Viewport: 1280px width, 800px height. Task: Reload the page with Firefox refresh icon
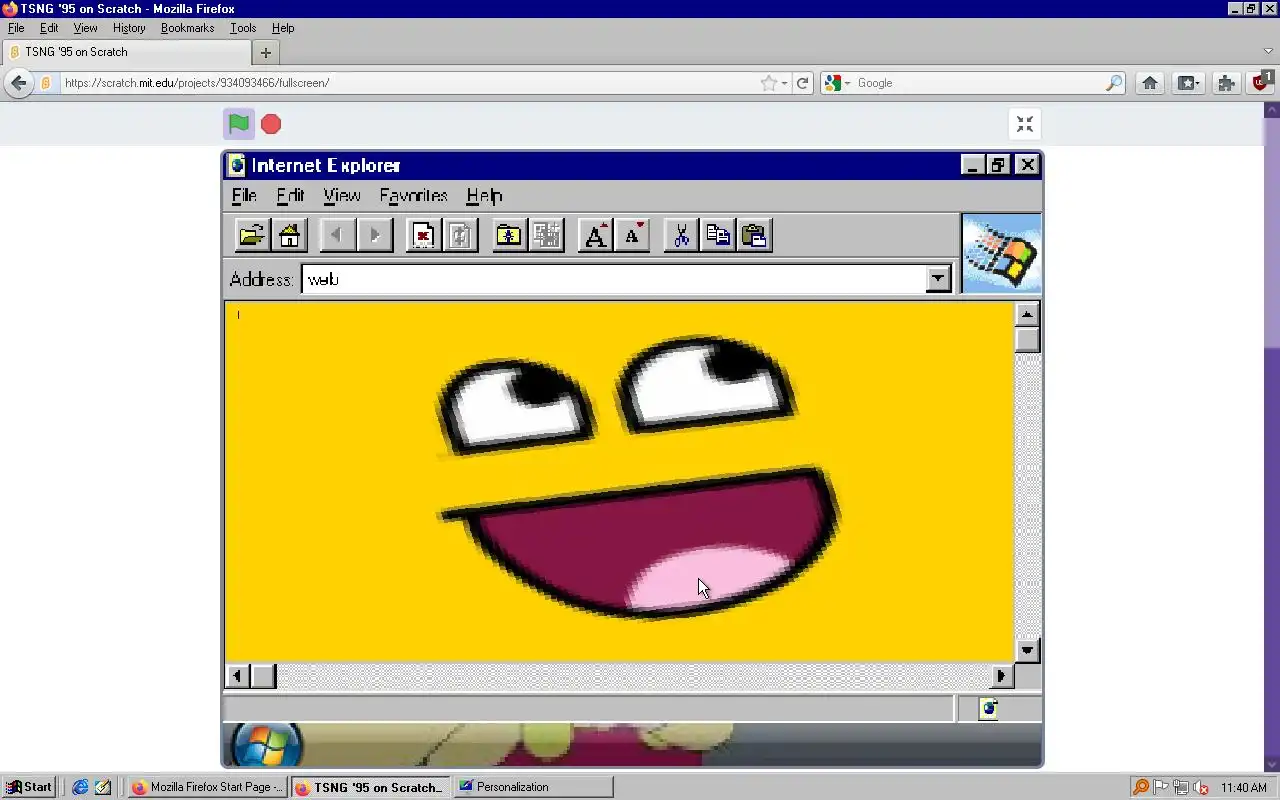pos(802,83)
